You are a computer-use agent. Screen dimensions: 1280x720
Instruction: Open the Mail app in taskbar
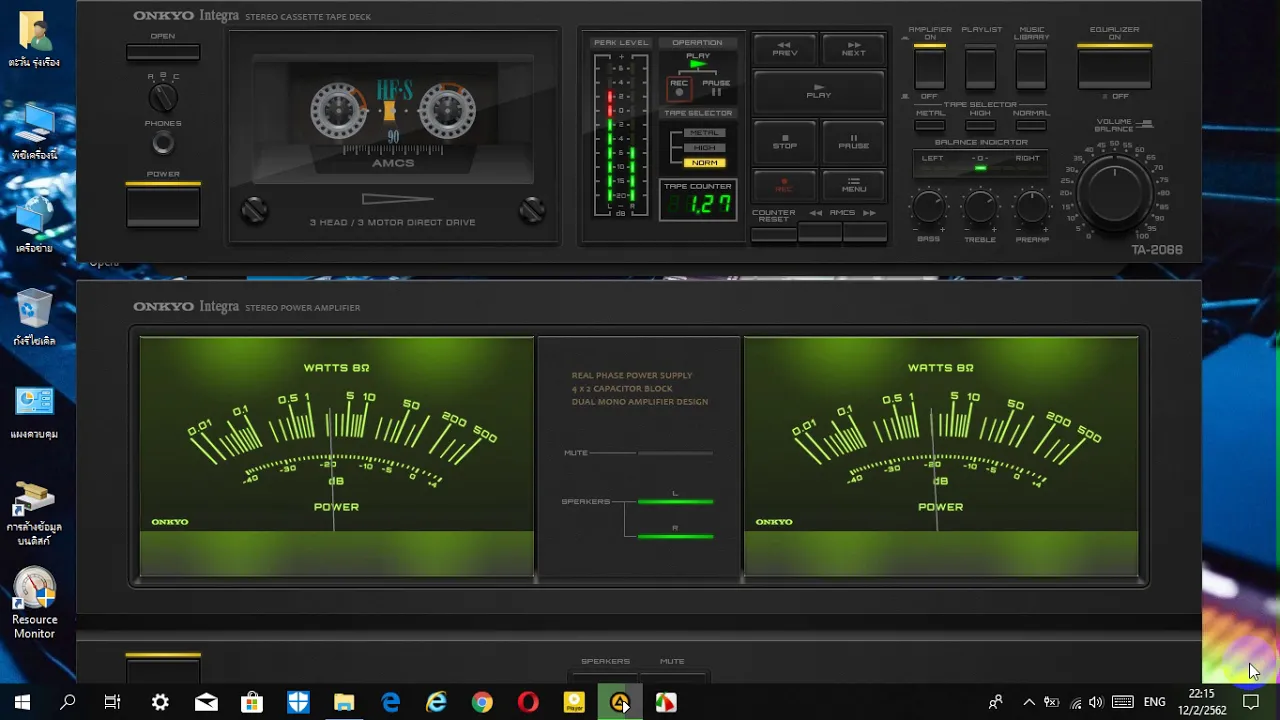point(206,703)
